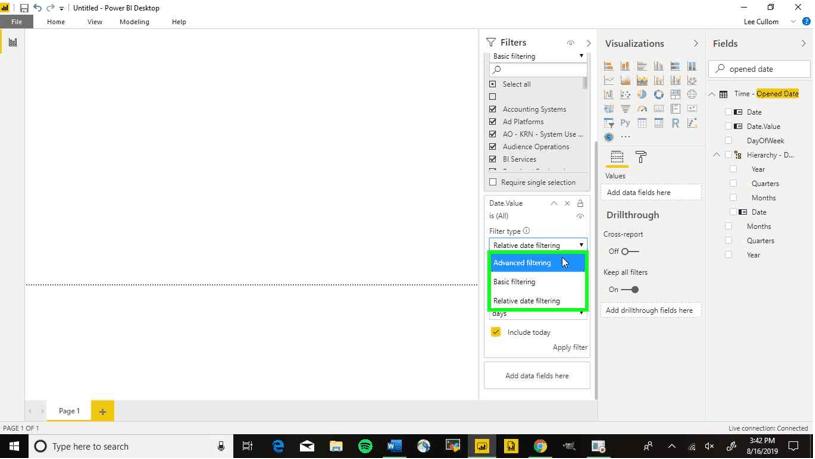Viewport: 815px width, 459px height.
Task: Choose Basic filtering from the list
Action: click(538, 282)
